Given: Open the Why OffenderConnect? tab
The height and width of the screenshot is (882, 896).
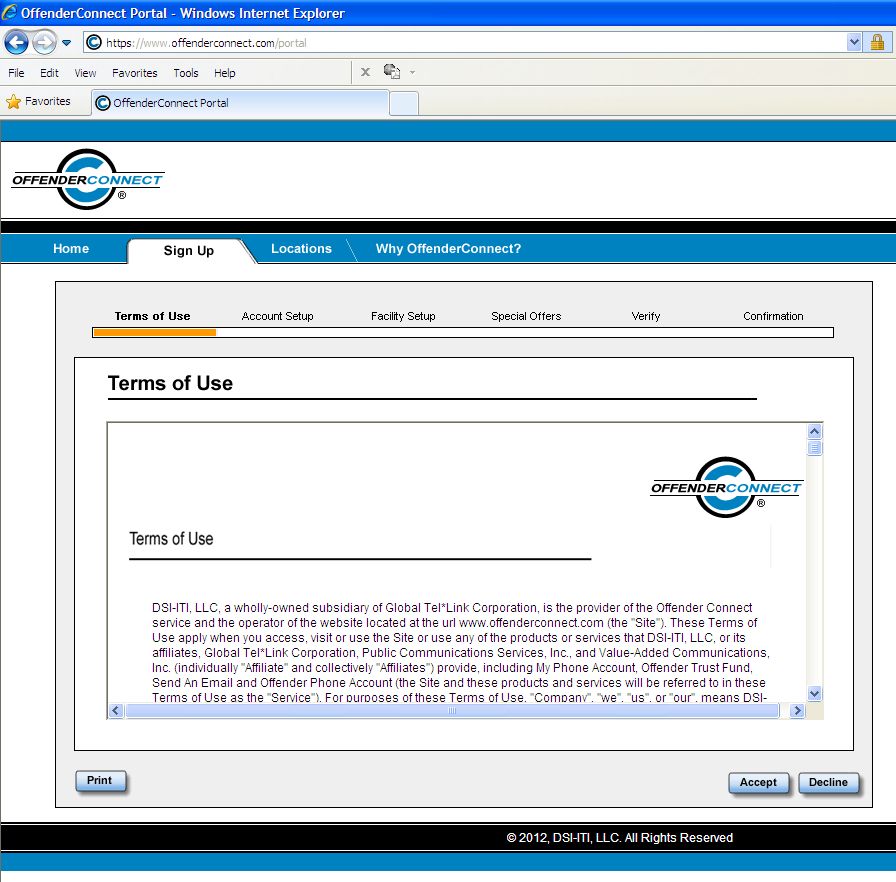Looking at the screenshot, I should click(448, 248).
